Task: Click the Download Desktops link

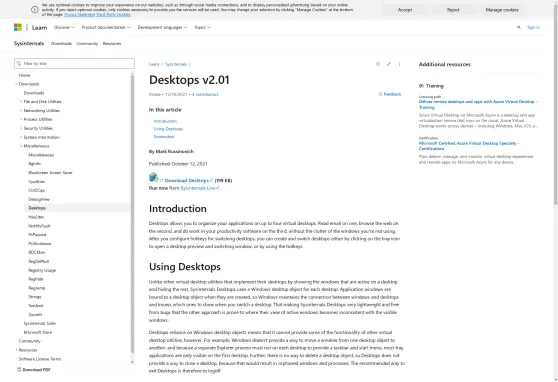Action: pos(187,180)
